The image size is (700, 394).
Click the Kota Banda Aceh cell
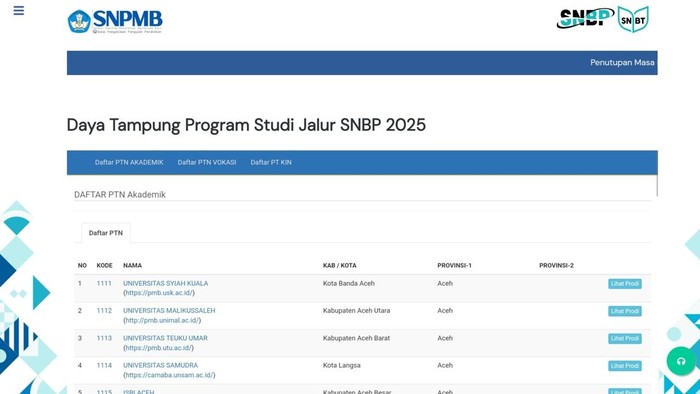pyautogui.click(x=349, y=283)
